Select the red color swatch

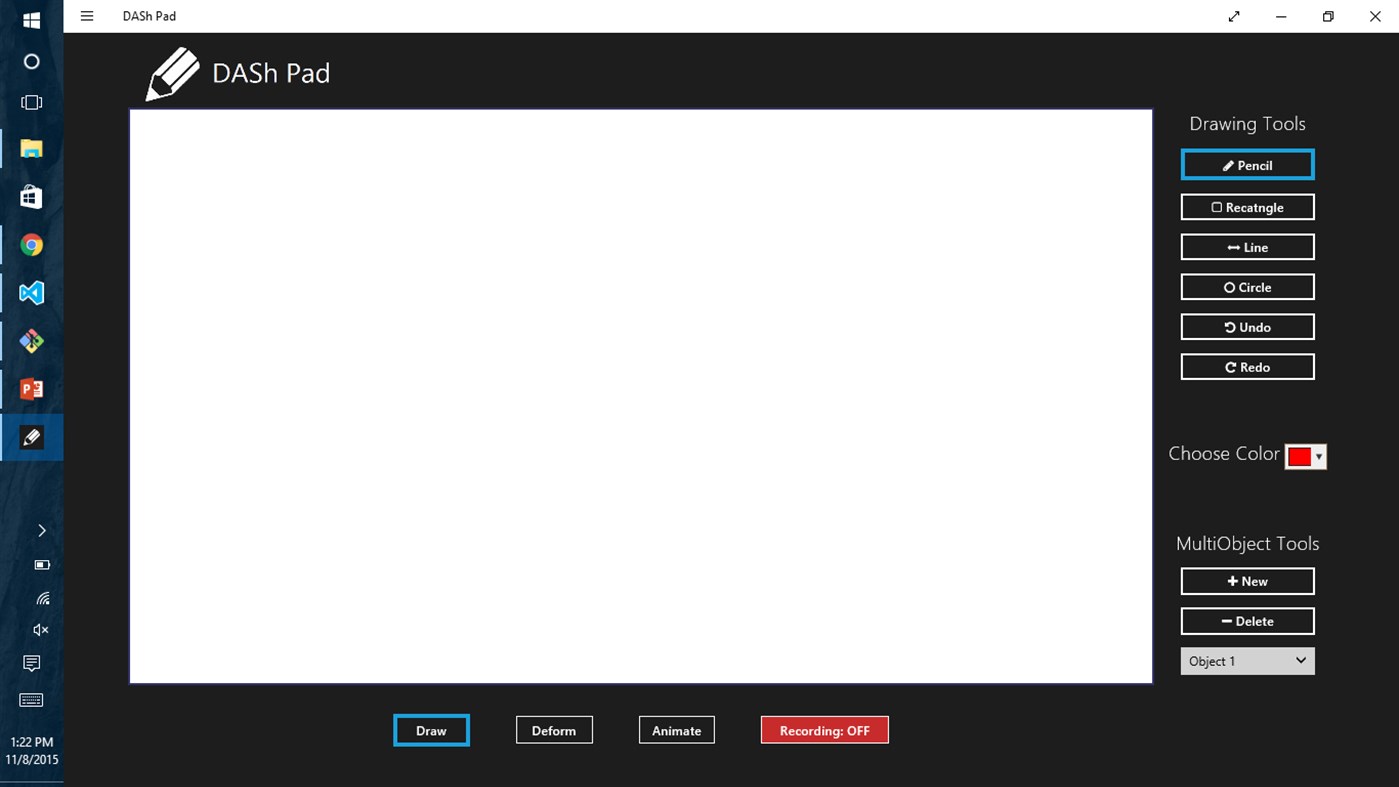tap(1300, 456)
